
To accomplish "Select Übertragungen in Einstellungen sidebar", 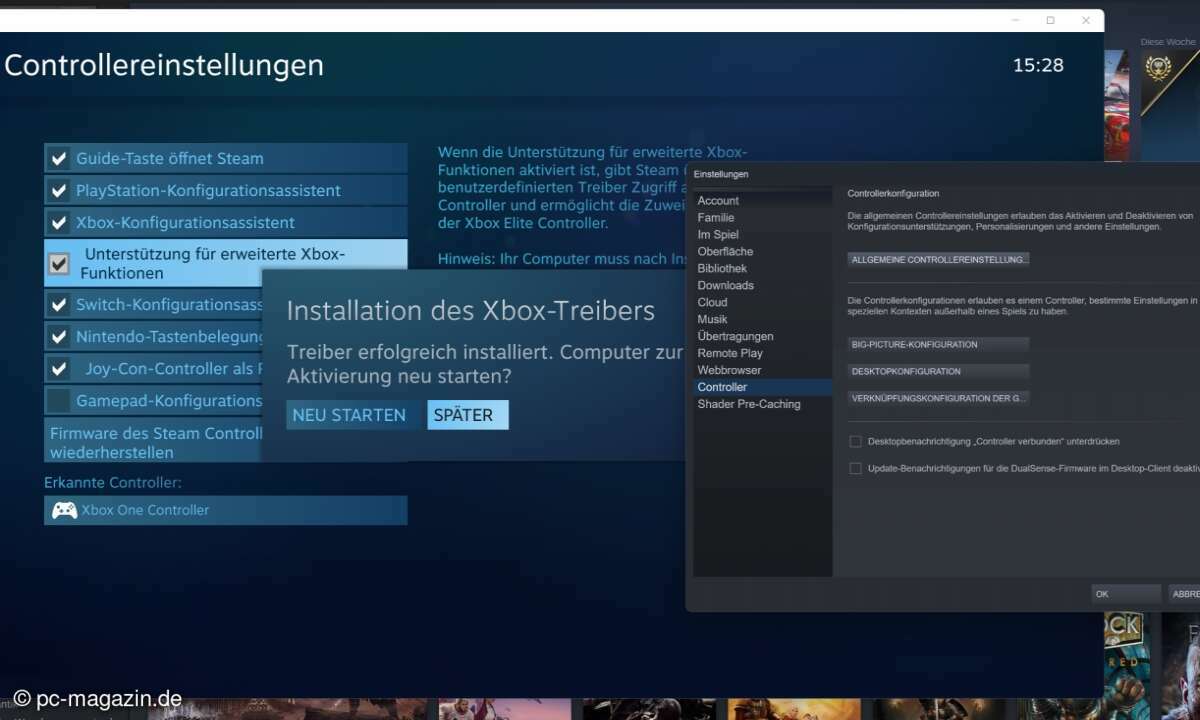I will pyautogui.click(x=735, y=337).
